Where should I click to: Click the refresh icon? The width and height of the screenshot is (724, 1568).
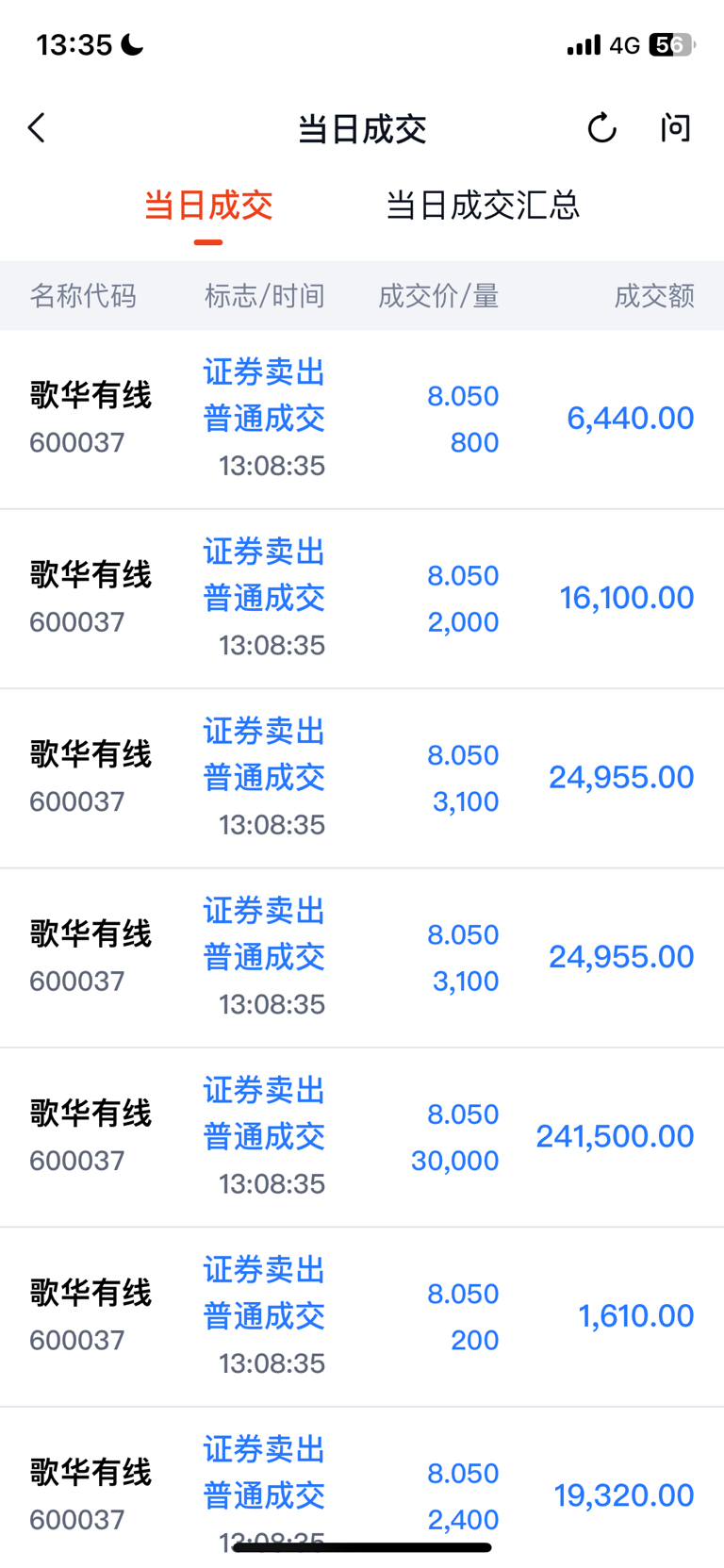(601, 128)
